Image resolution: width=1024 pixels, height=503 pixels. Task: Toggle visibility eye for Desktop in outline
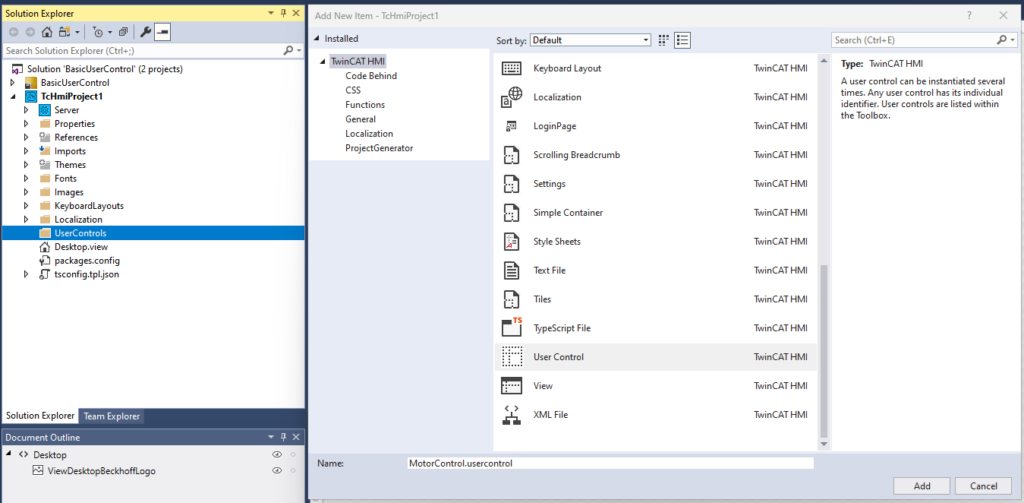(x=277, y=455)
